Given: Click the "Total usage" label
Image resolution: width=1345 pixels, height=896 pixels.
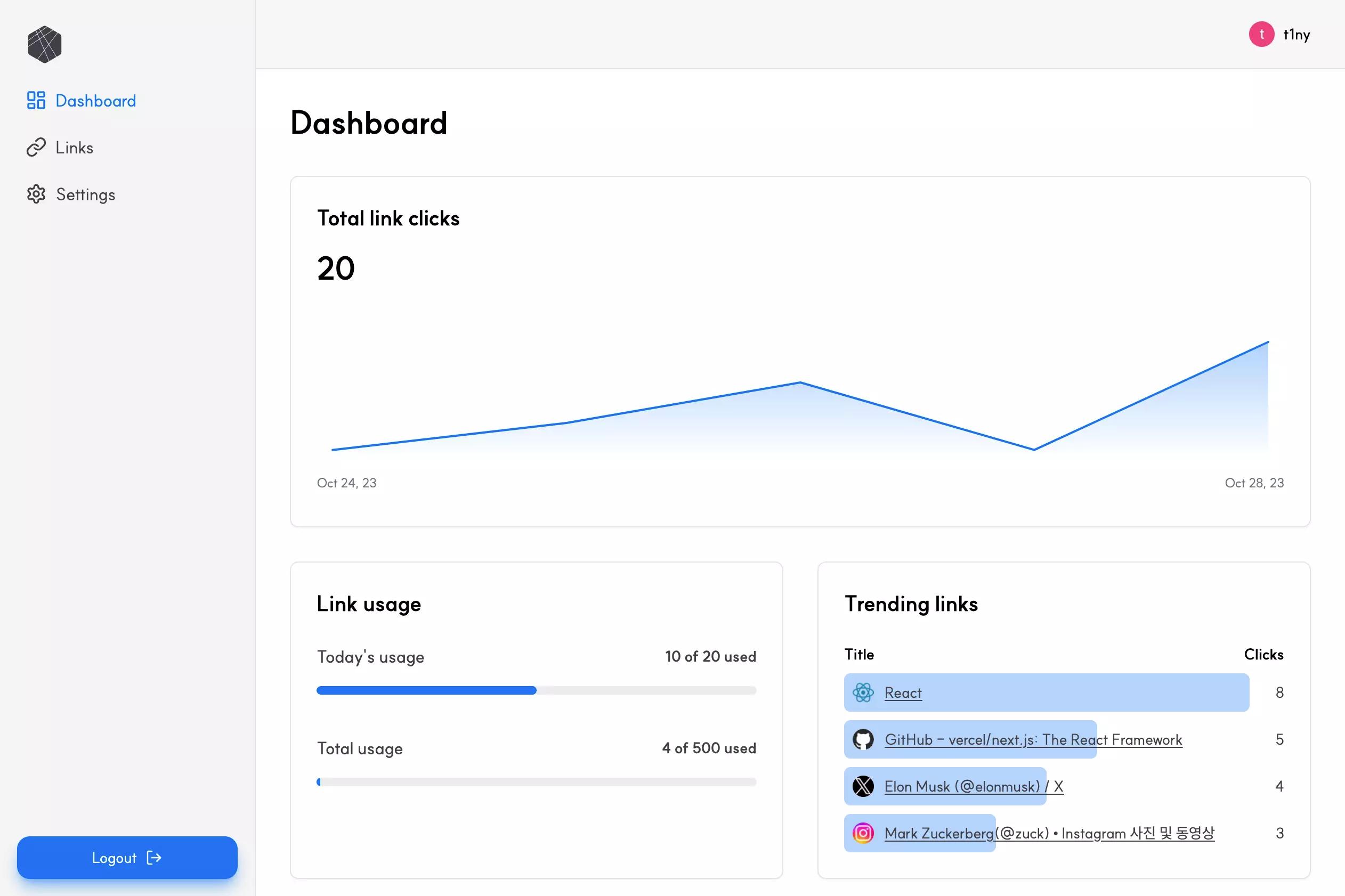Looking at the screenshot, I should coord(360,748).
